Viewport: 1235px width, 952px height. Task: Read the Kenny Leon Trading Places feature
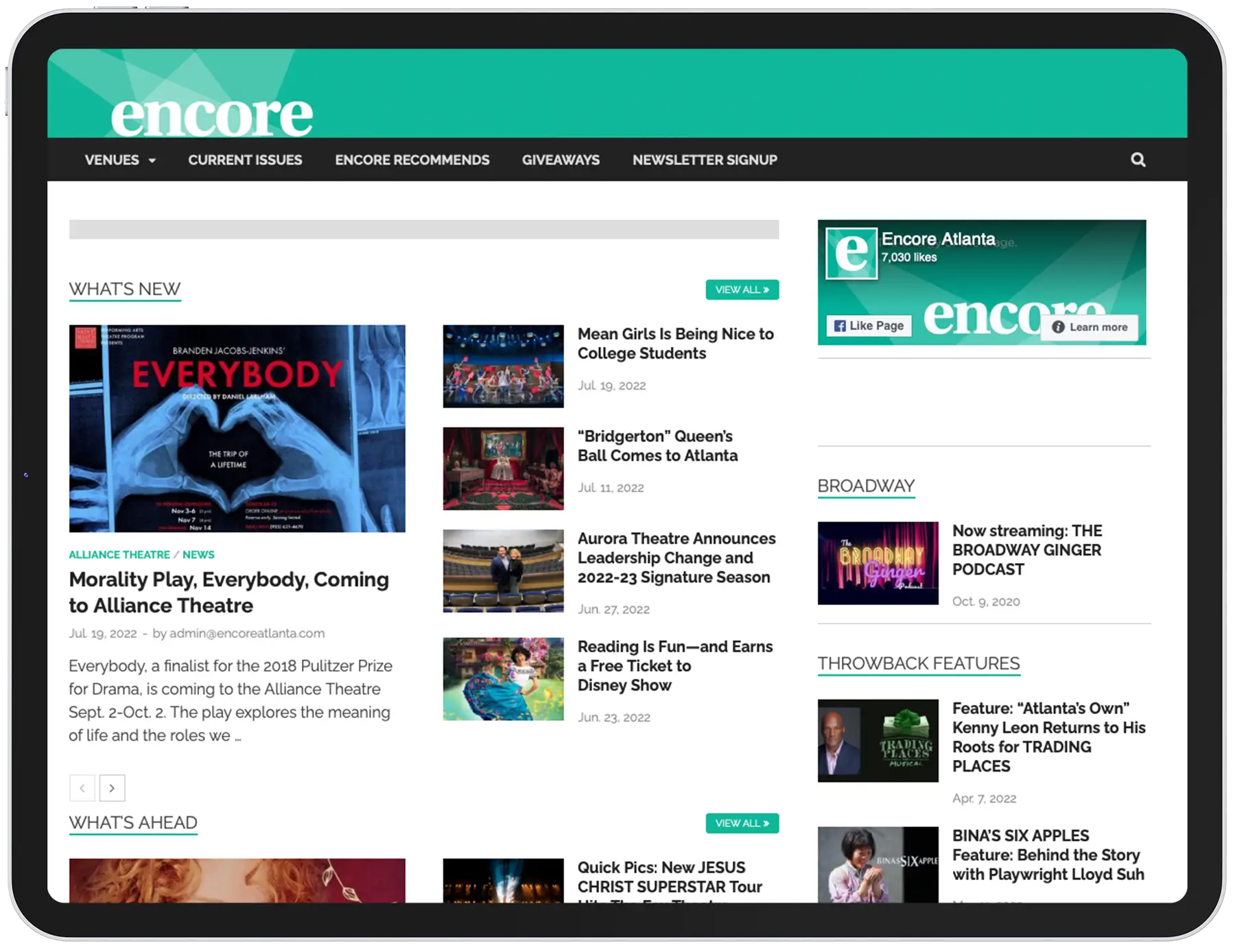tap(1048, 737)
